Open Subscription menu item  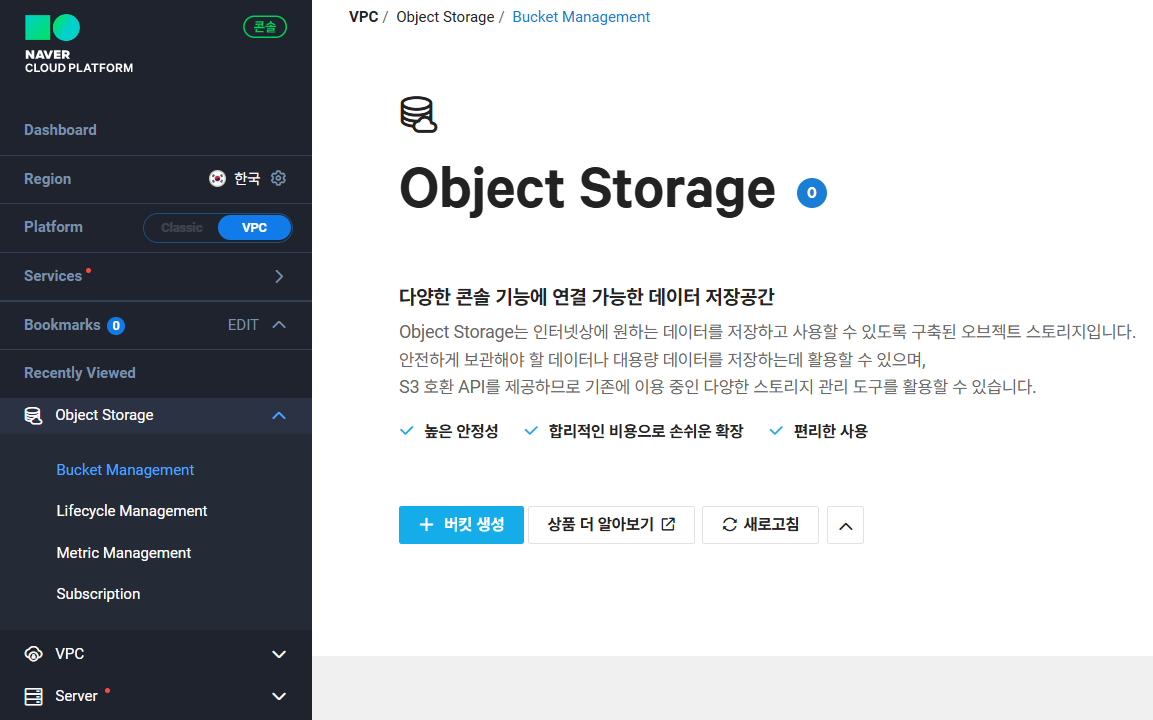point(98,594)
